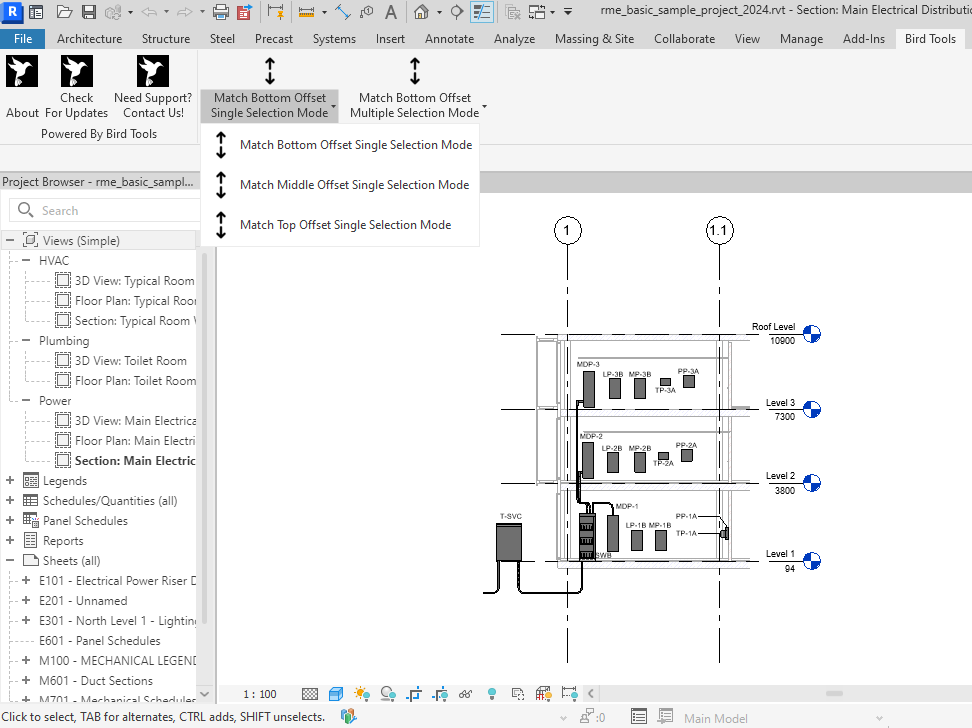This screenshot has width=972, height=728.
Task: Choose Match Middle Offset Single Selection Mode
Action: click(x=354, y=185)
